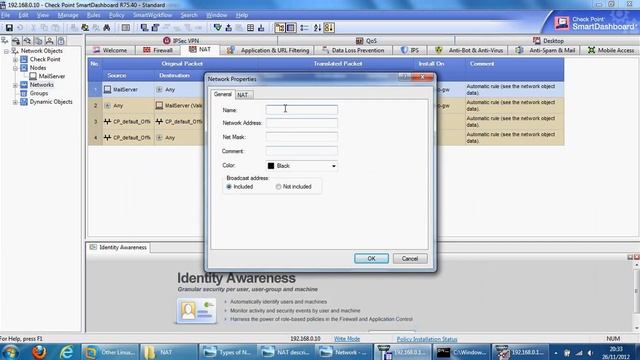Click the Policy Installation Status link

(x=427, y=339)
